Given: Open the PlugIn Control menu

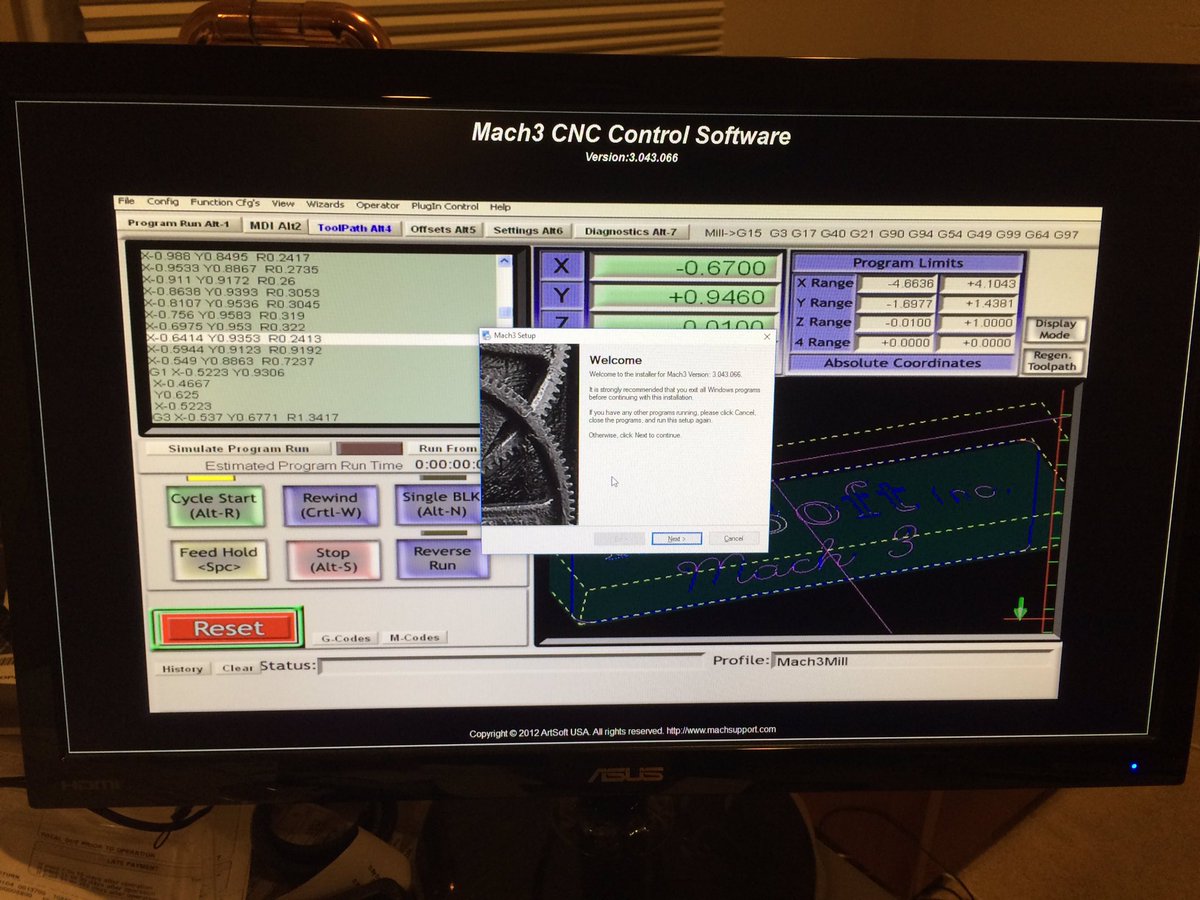Looking at the screenshot, I should 445,206.
